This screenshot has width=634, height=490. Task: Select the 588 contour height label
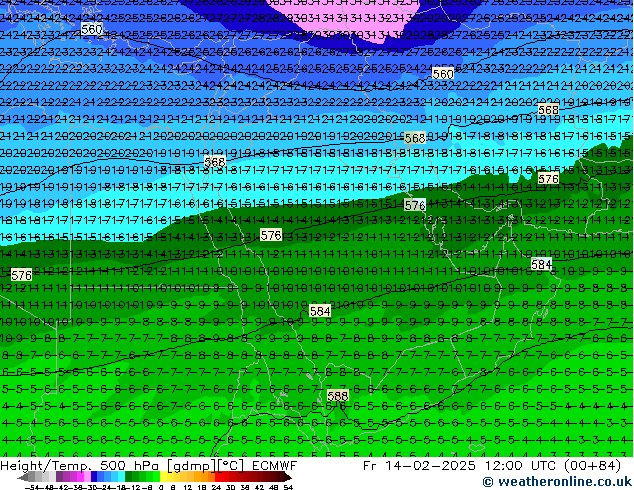pyautogui.click(x=338, y=395)
